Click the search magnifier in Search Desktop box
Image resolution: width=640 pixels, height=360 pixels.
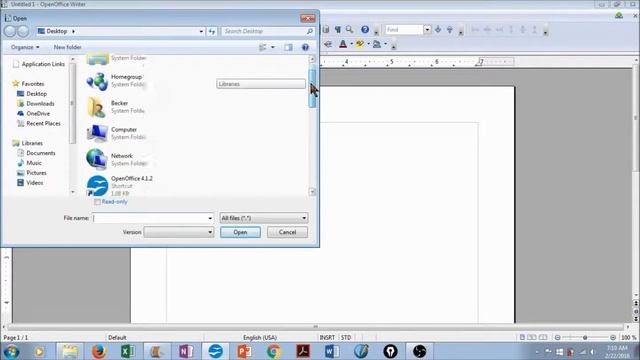310,31
